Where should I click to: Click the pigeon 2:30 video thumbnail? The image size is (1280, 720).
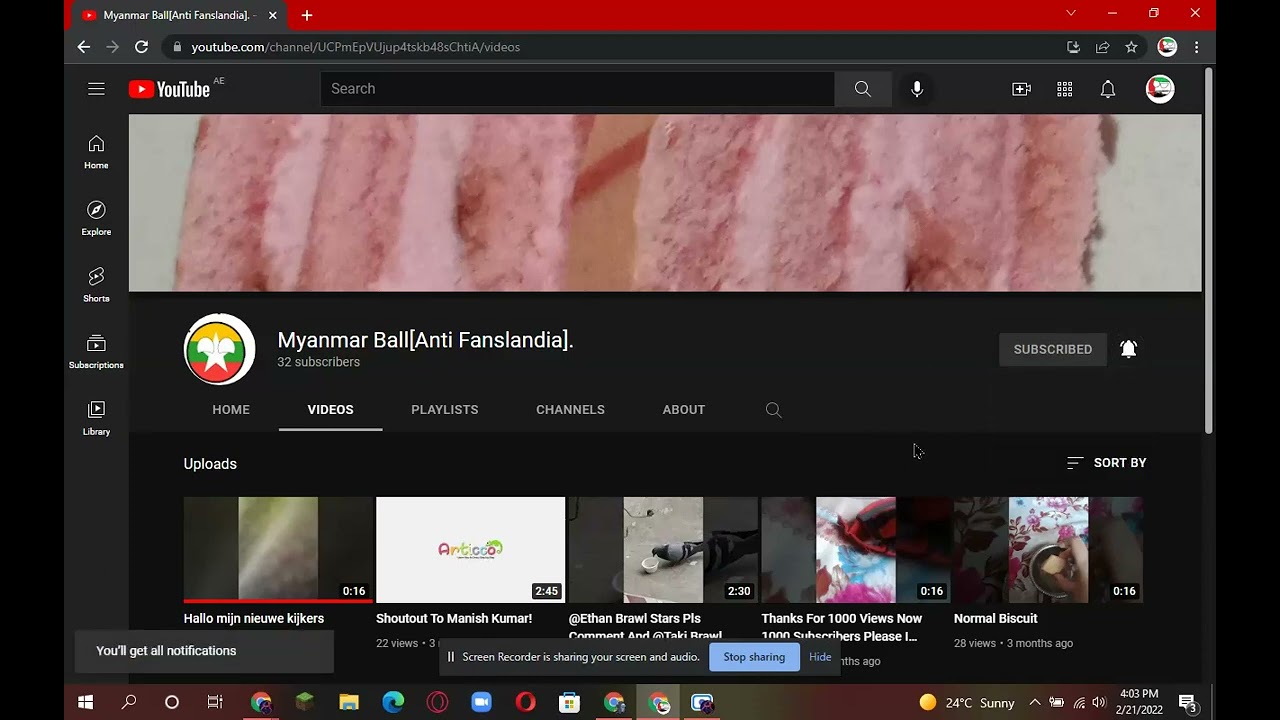coord(663,550)
